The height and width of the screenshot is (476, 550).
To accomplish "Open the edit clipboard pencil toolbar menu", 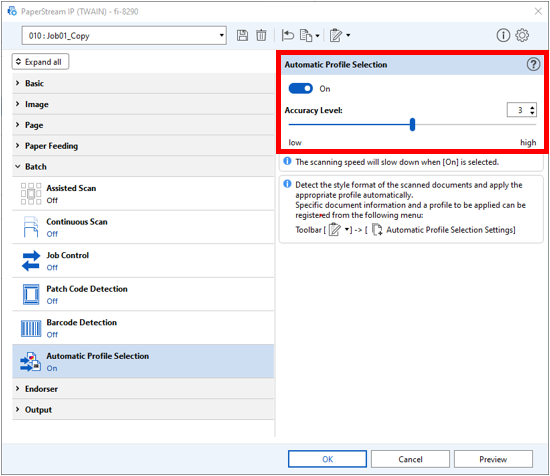I will pyautogui.click(x=340, y=35).
